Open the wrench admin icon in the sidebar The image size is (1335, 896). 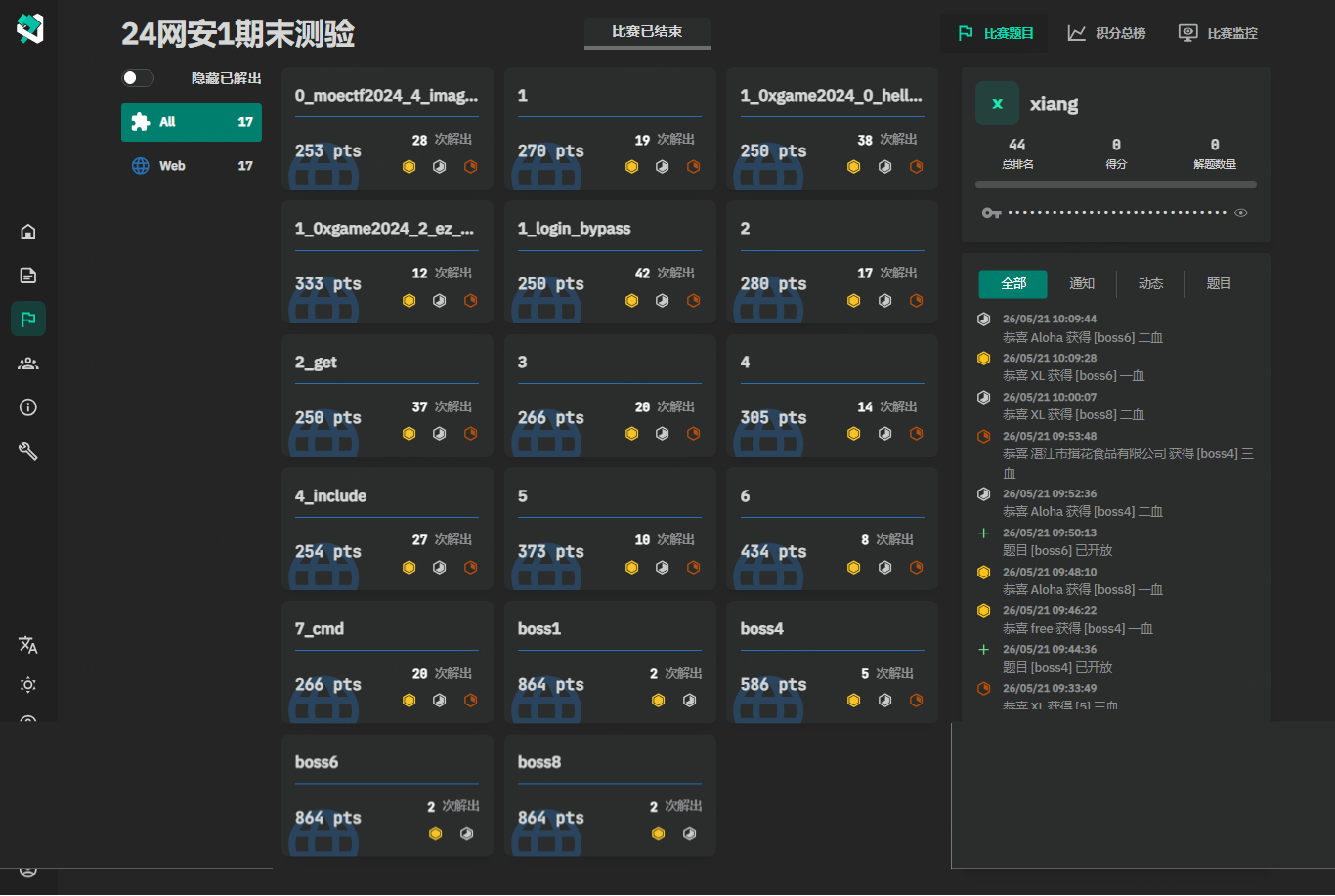pos(28,450)
